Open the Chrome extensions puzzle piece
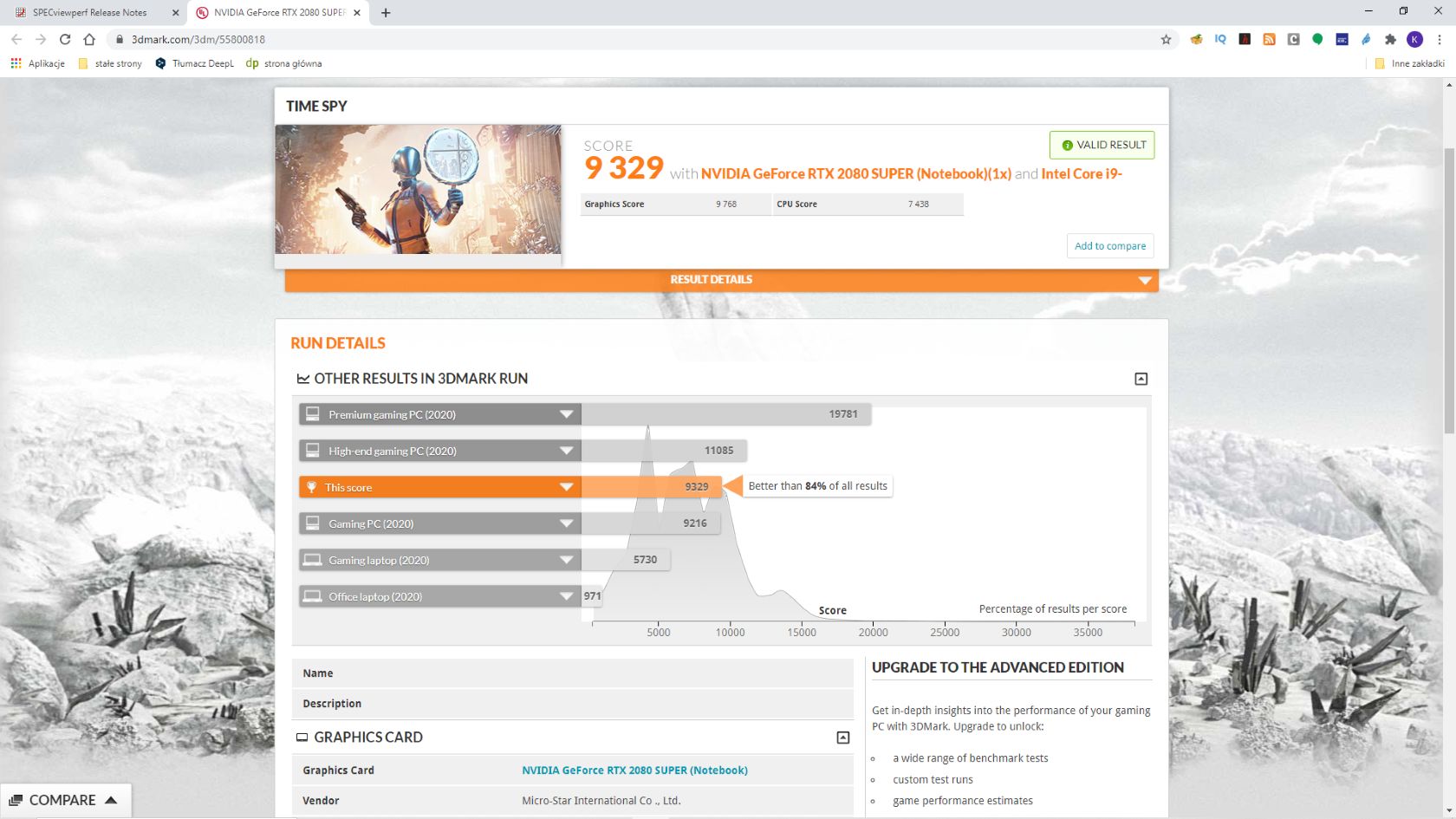This screenshot has height=819, width=1456. pyautogui.click(x=1390, y=39)
